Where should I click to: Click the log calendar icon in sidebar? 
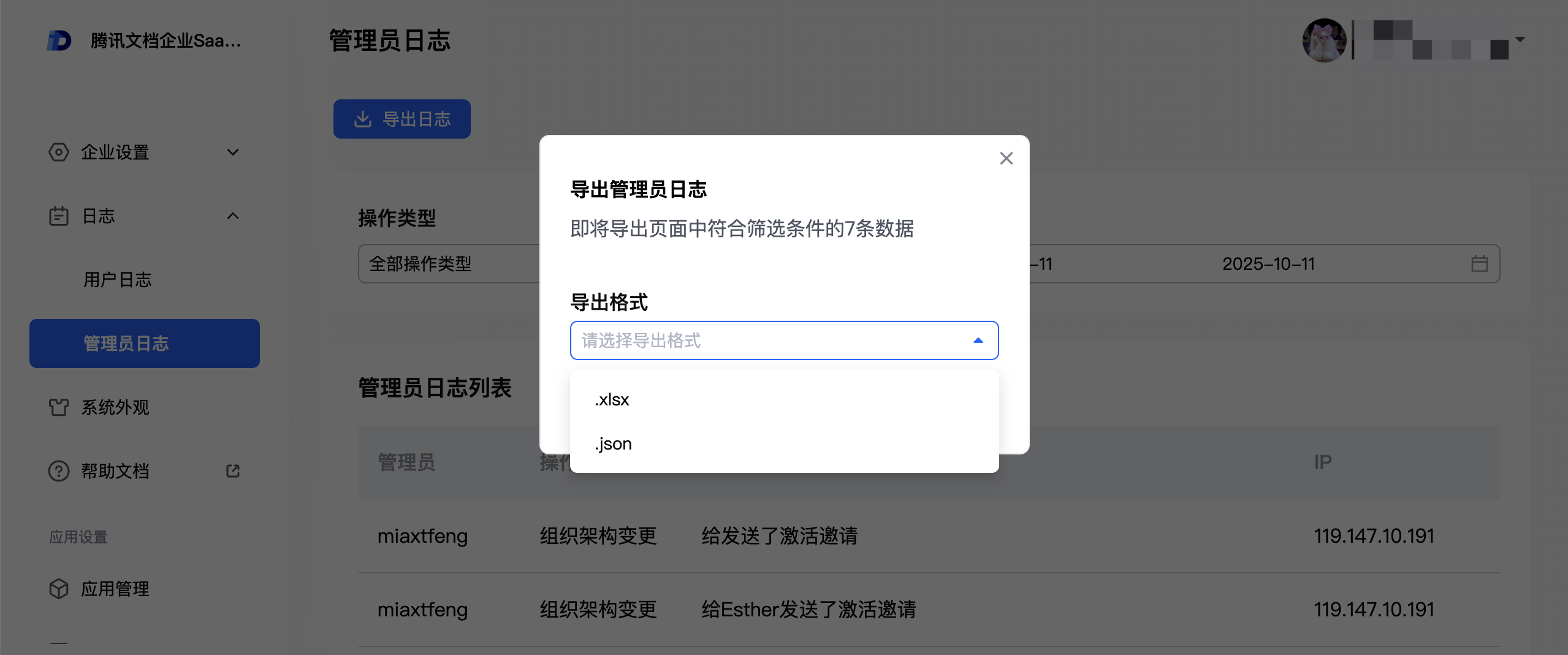click(x=59, y=216)
